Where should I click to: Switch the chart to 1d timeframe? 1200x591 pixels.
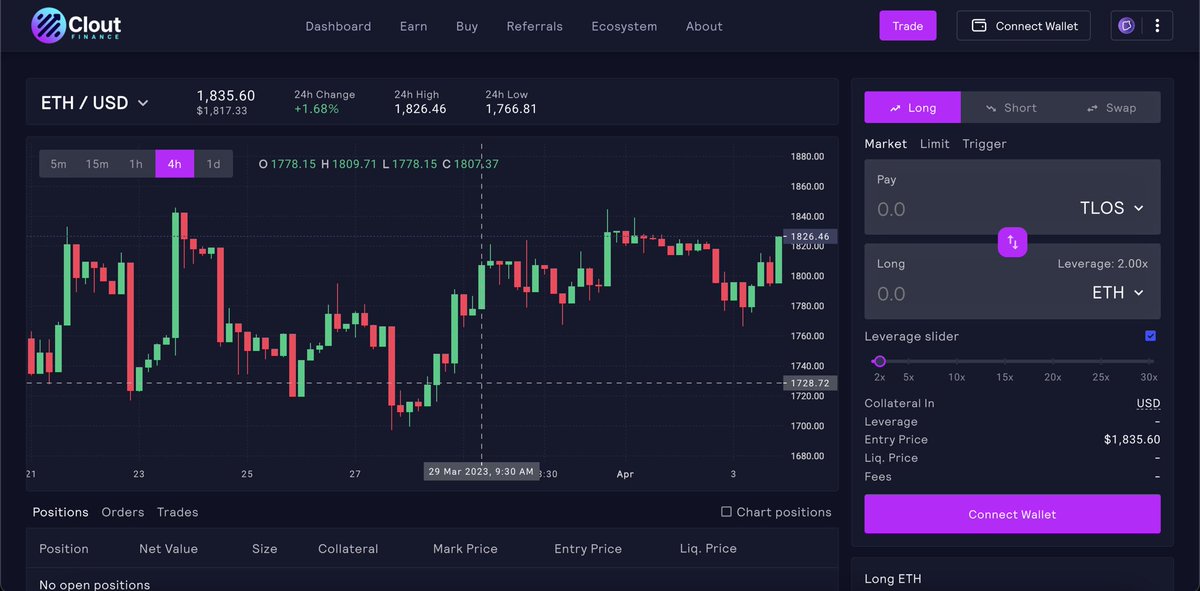point(212,163)
